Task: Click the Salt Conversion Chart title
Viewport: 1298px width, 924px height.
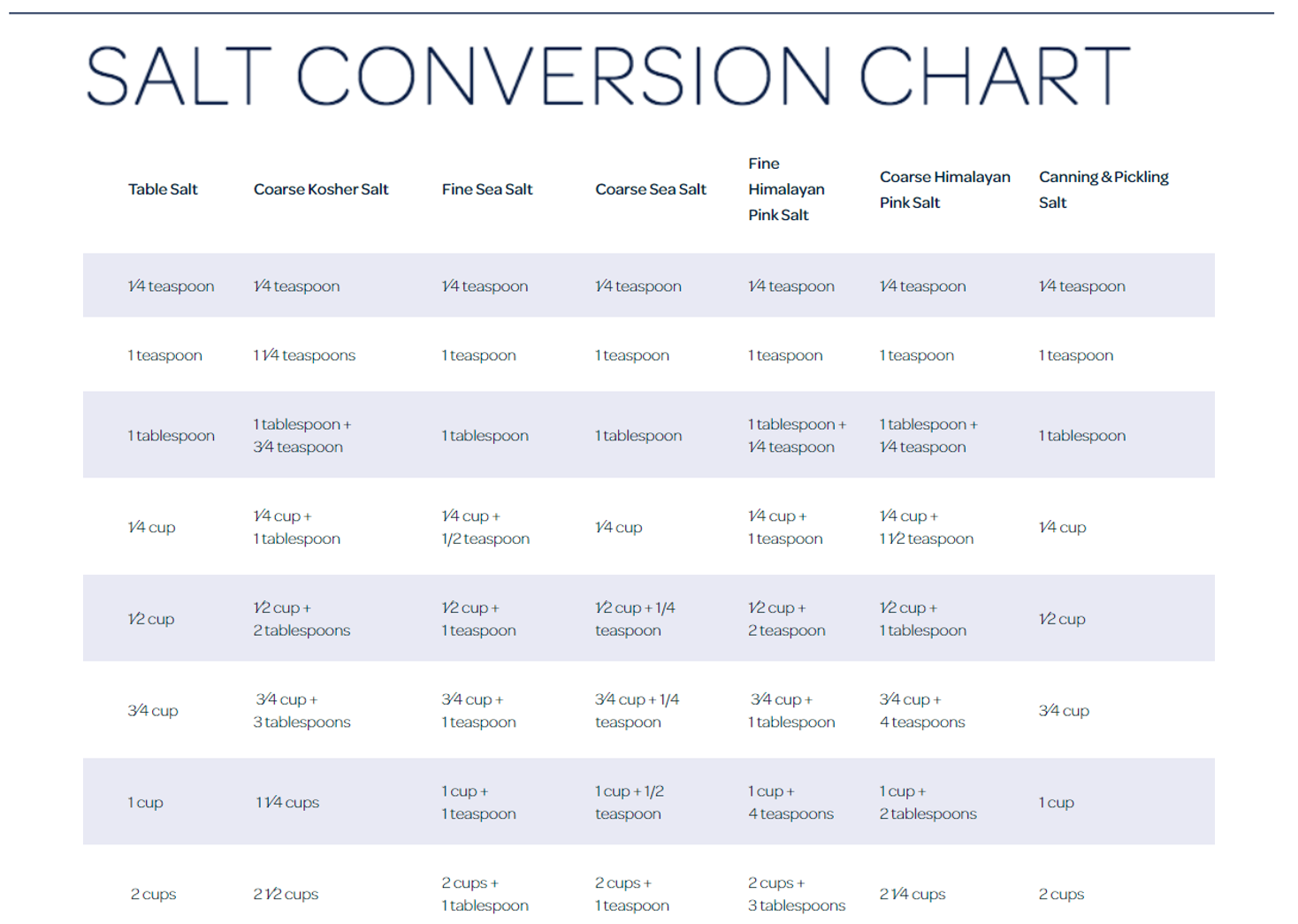Action: click(607, 76)
